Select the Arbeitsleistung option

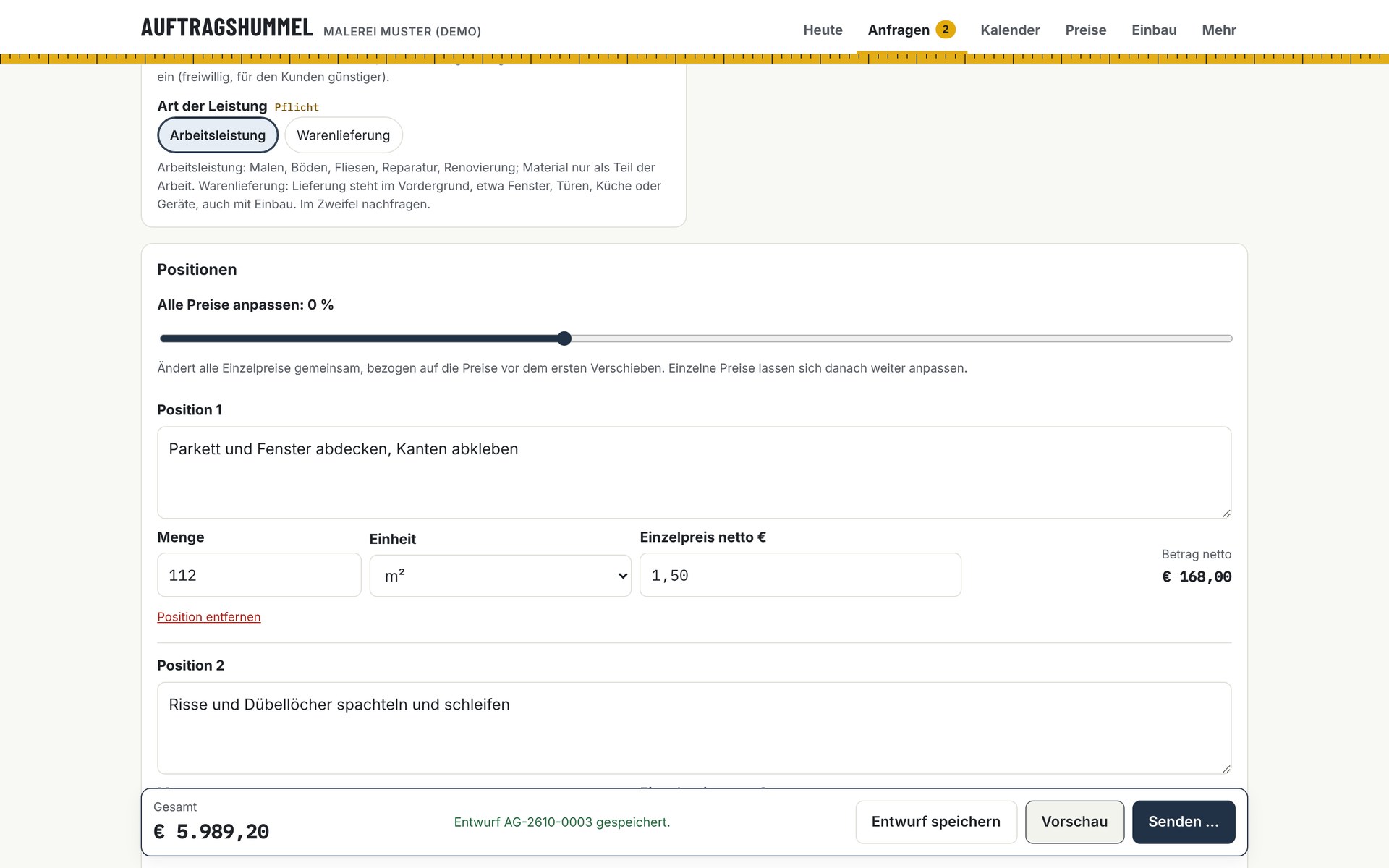218,135
